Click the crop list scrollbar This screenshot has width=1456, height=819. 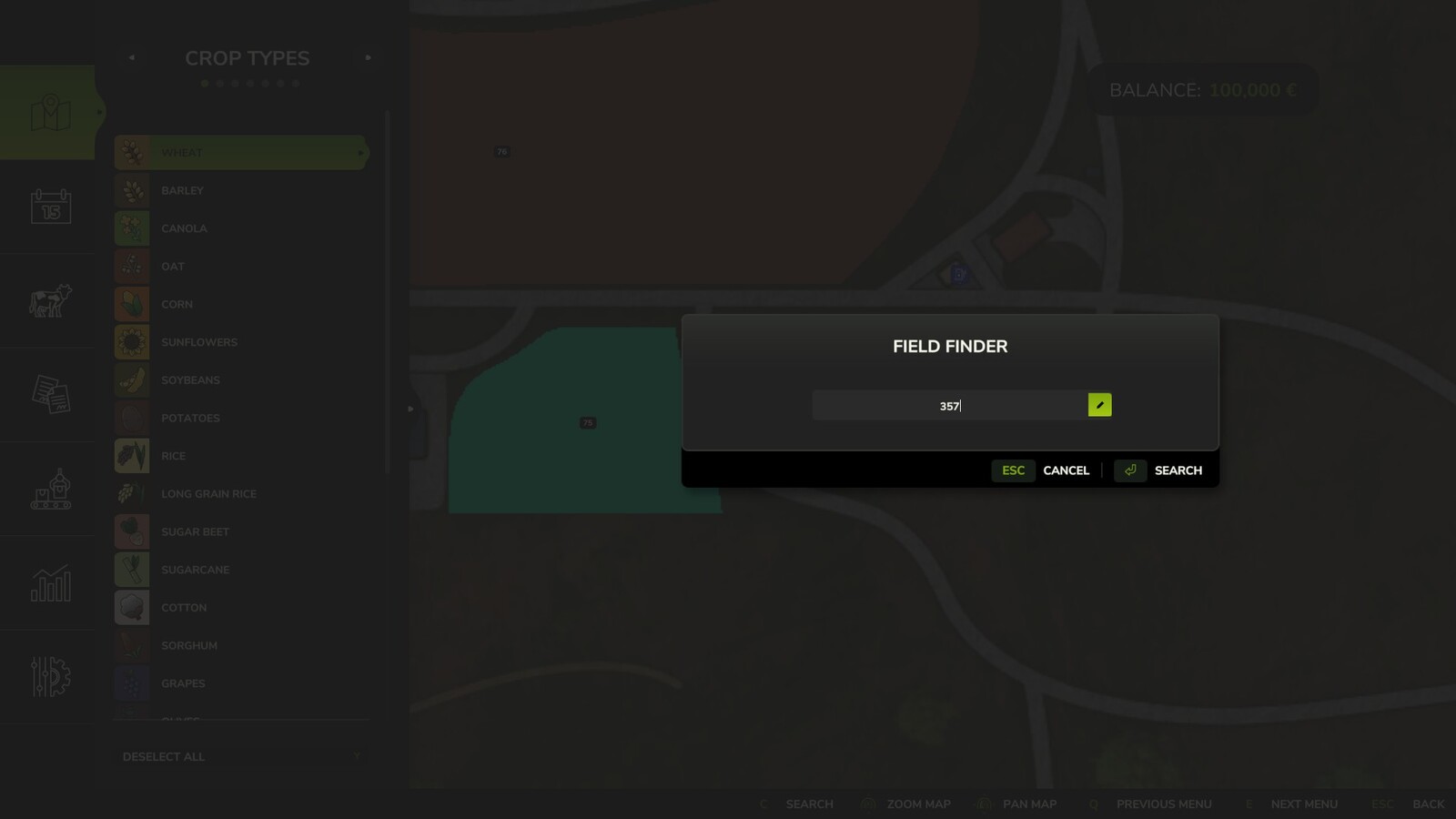pos(388,291)
